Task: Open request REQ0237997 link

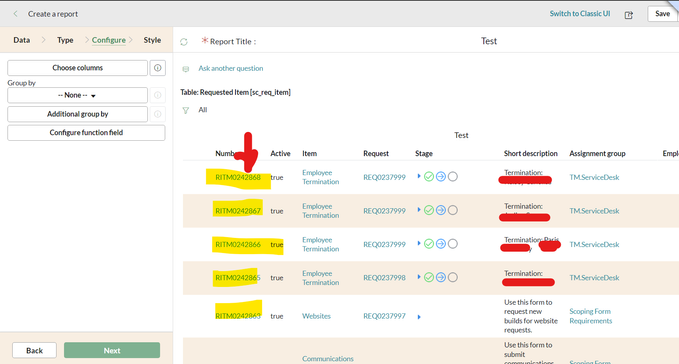Action: click(385, 316)
